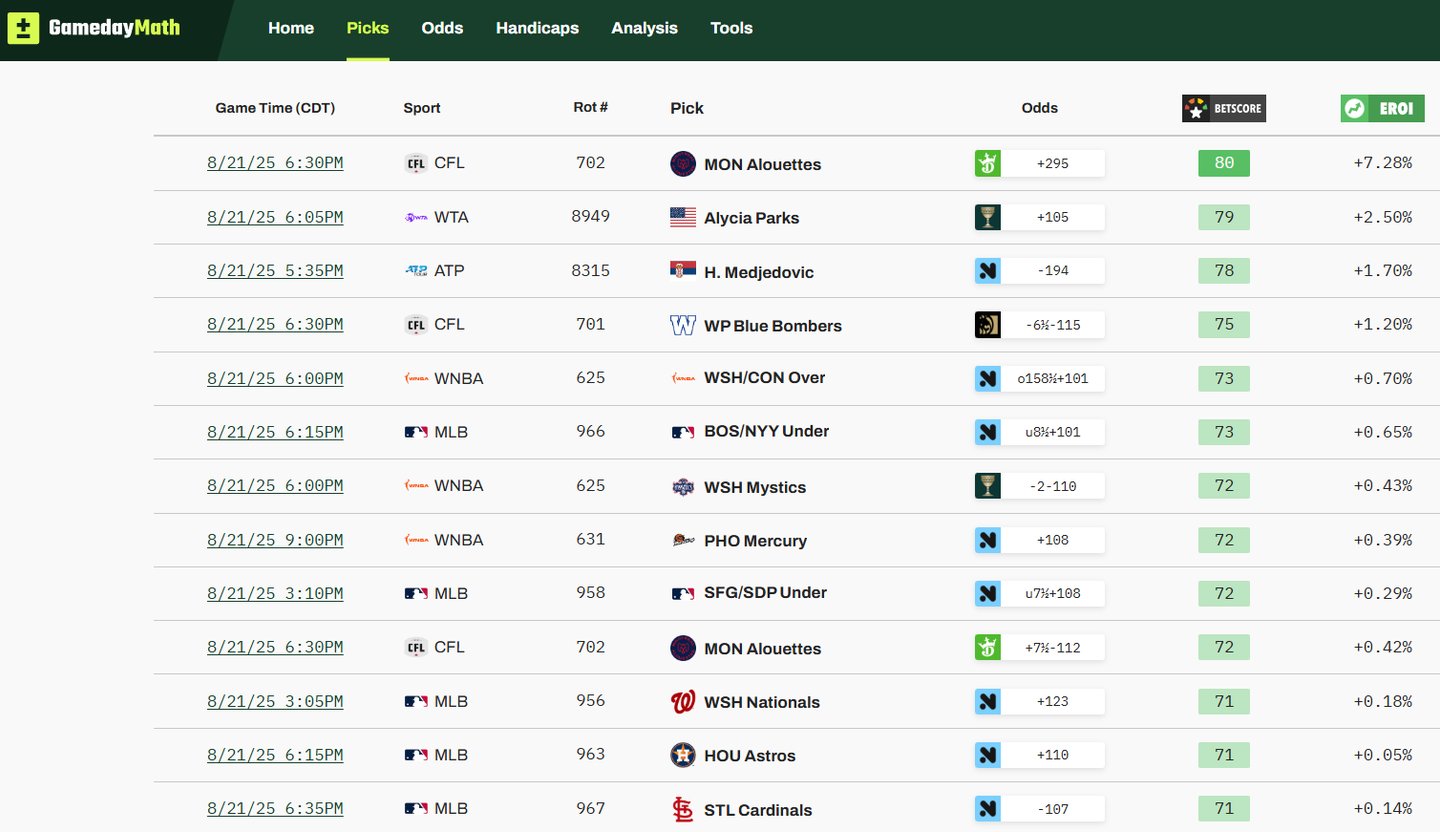Click the Betscore column header badge

tap(1224, 108)
